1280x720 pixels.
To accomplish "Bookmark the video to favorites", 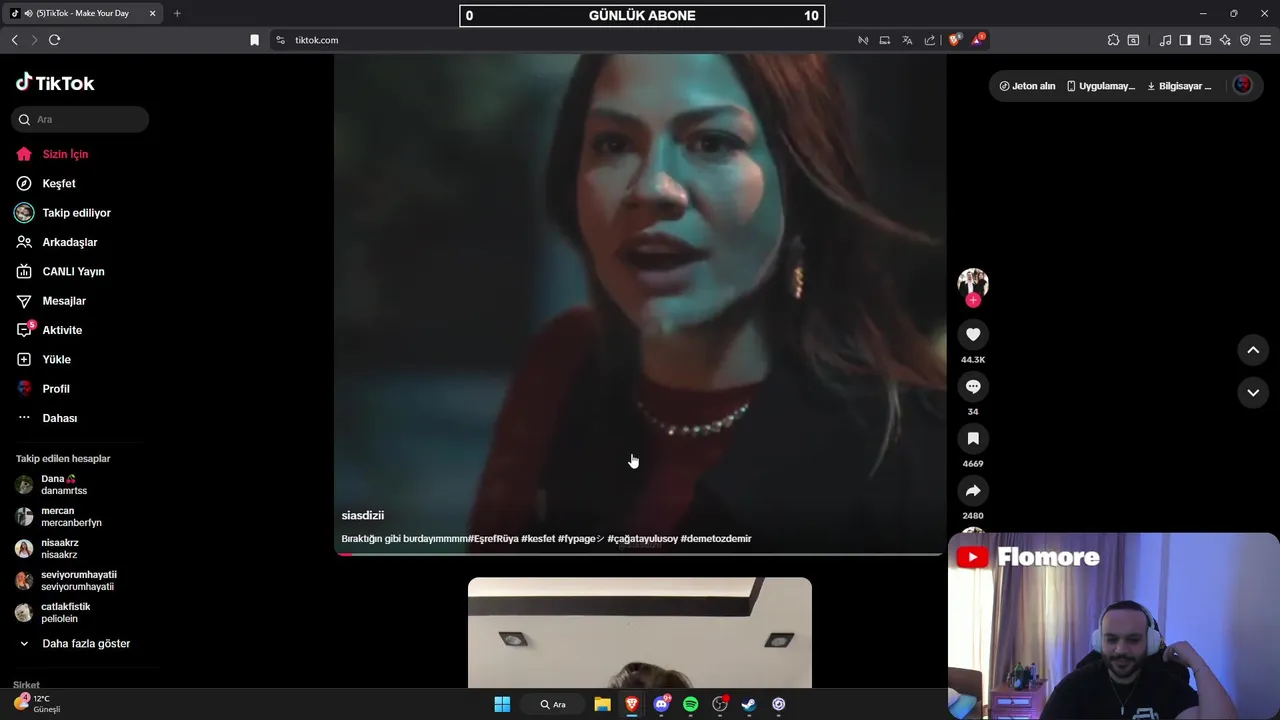I will pos(973,438).
